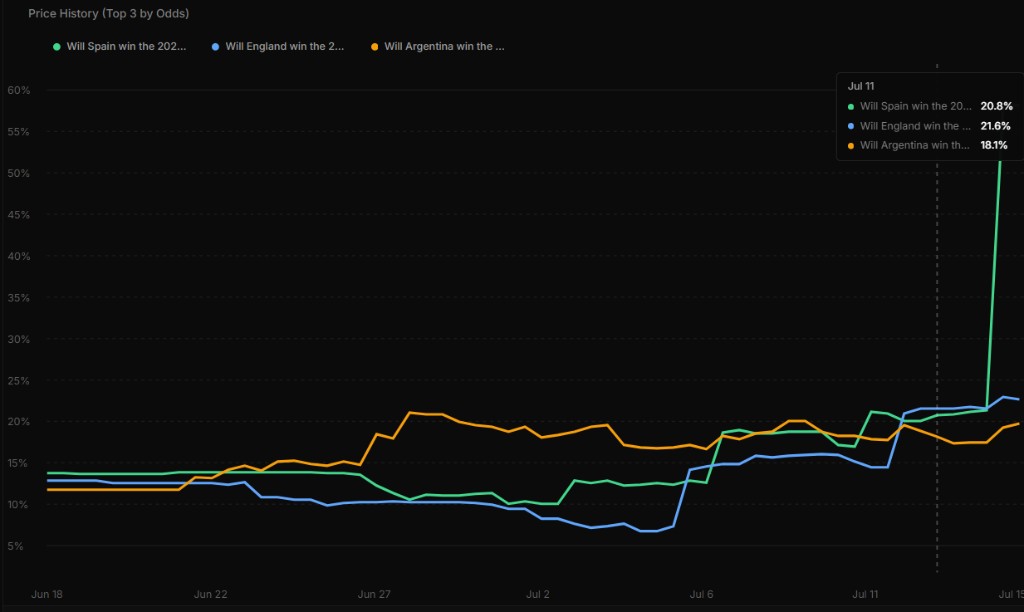Toggle the England series in the legend
The image size is (1024, 612).
point(278,46)
